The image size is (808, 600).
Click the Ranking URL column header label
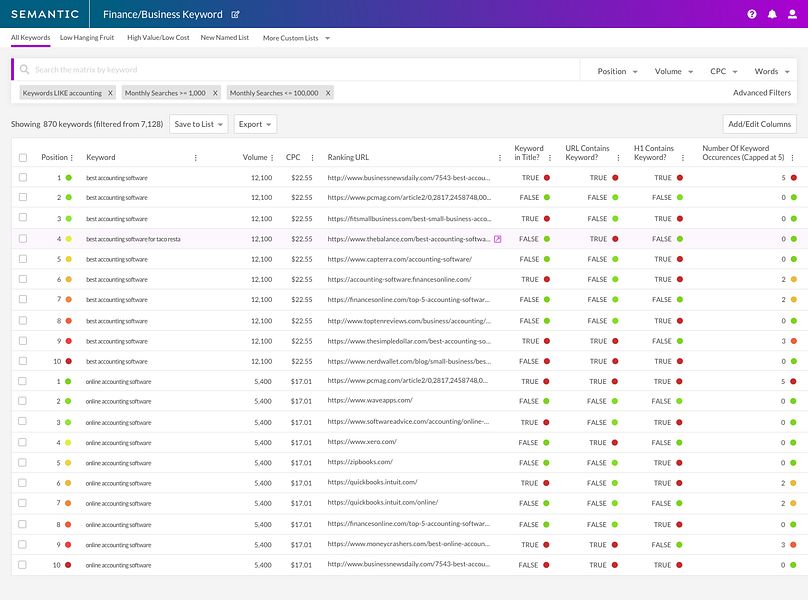(348, 158)
